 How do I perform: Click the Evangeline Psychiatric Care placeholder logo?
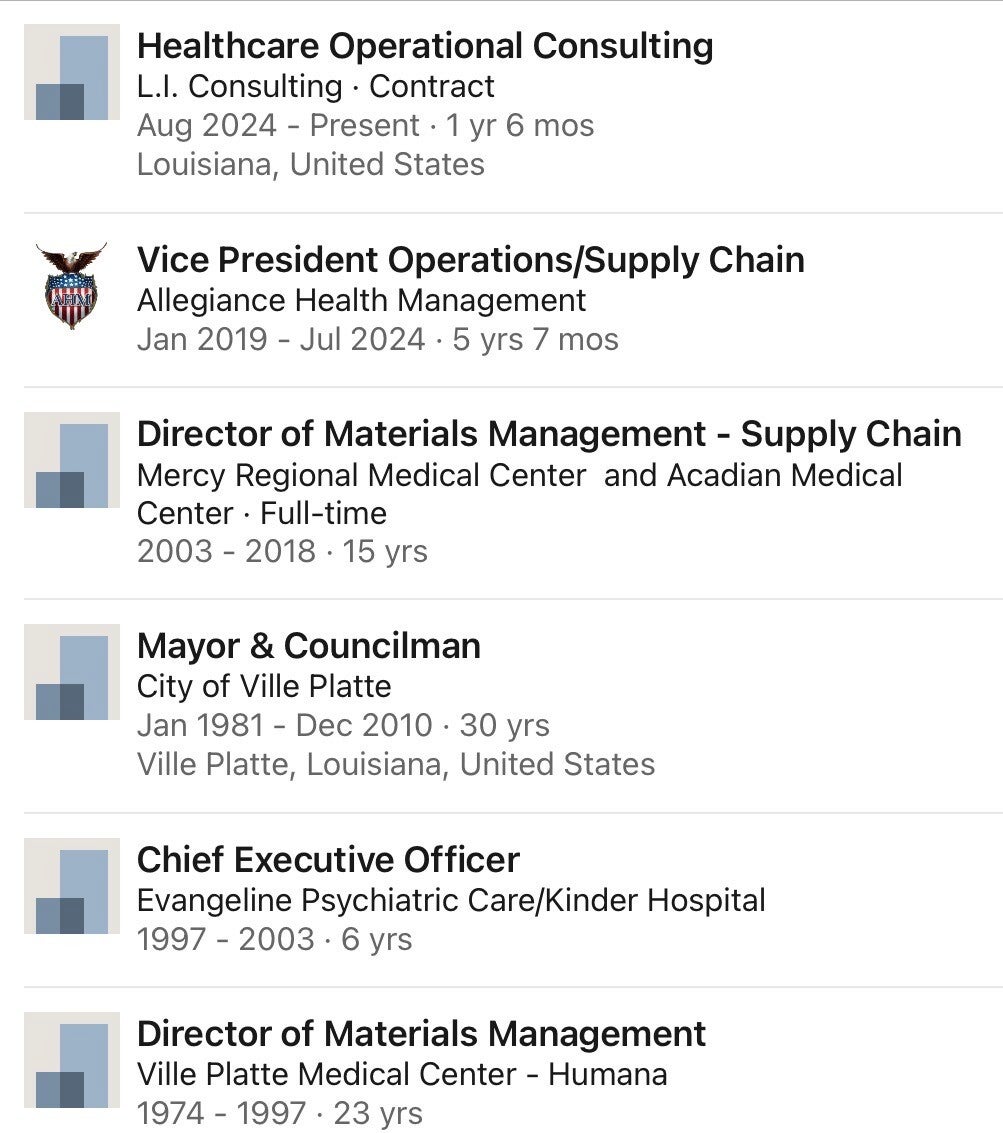coord(72,886)
